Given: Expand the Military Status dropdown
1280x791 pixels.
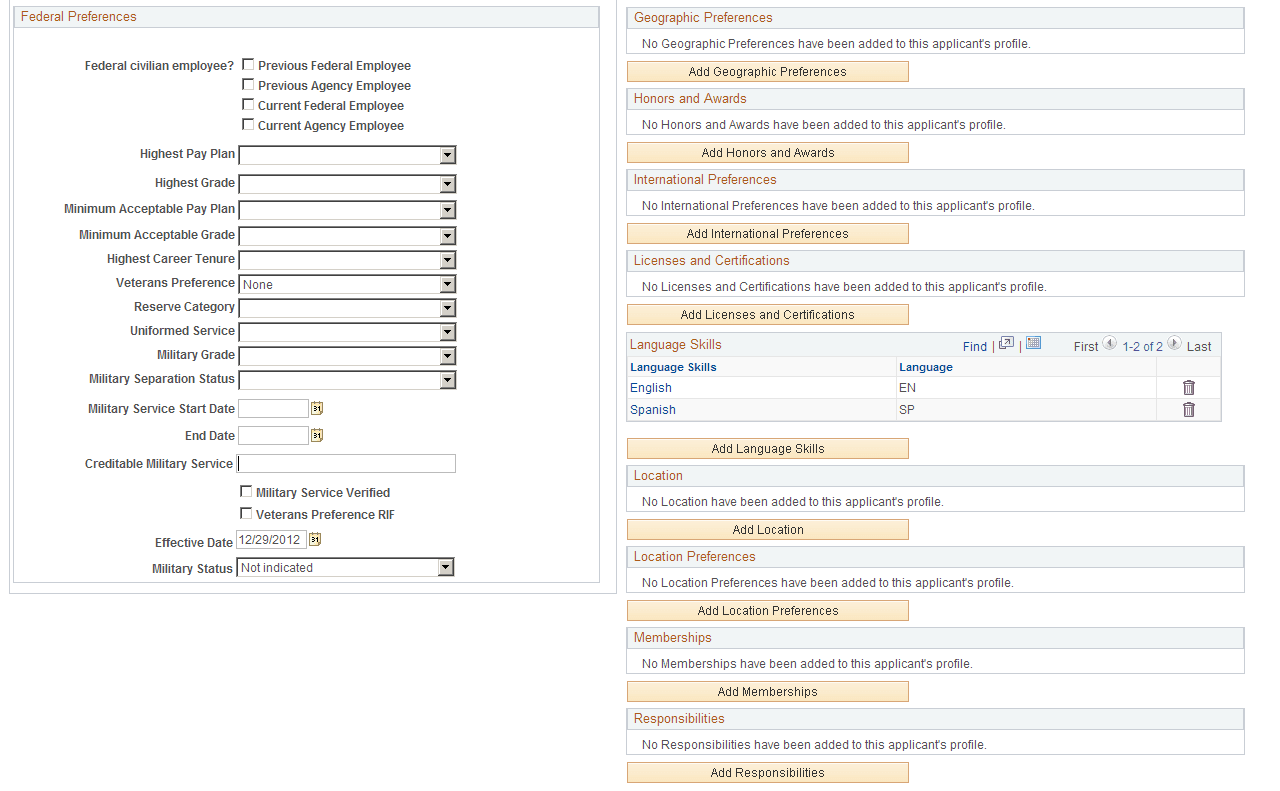Looking at the screenshot, I should 444,566.
